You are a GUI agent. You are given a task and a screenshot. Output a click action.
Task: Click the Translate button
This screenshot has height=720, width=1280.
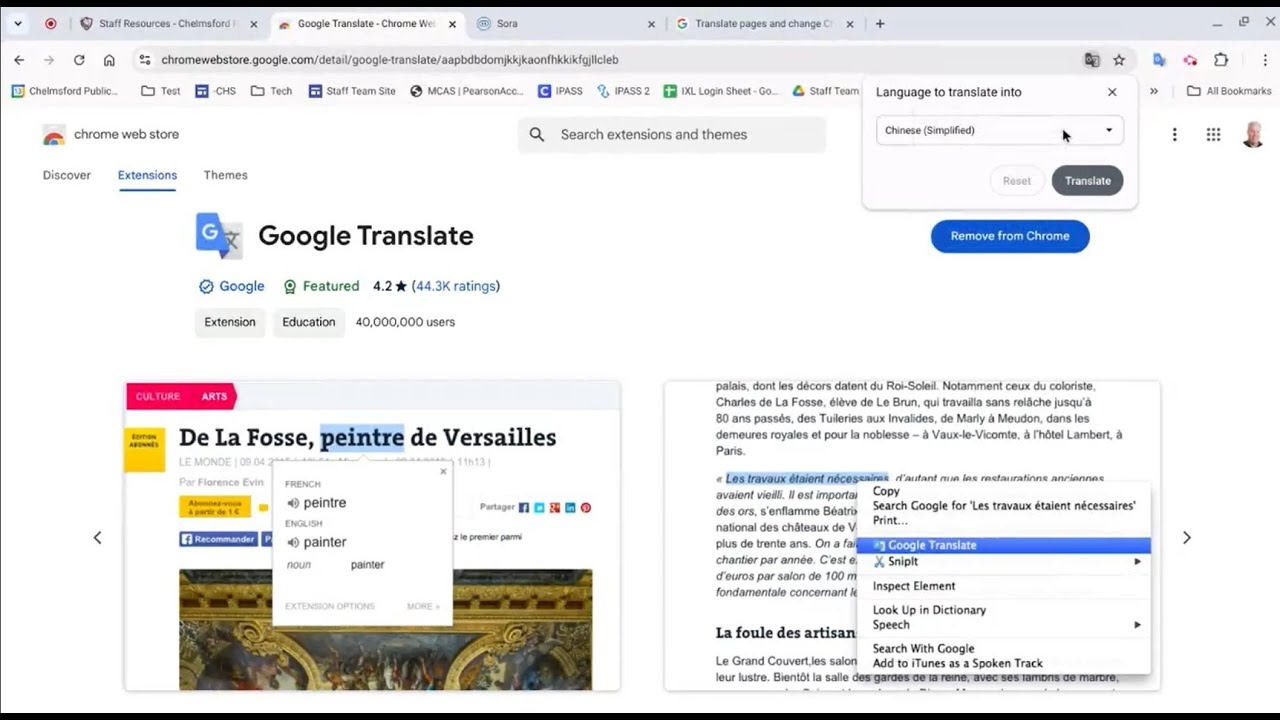coord(1088,181)
